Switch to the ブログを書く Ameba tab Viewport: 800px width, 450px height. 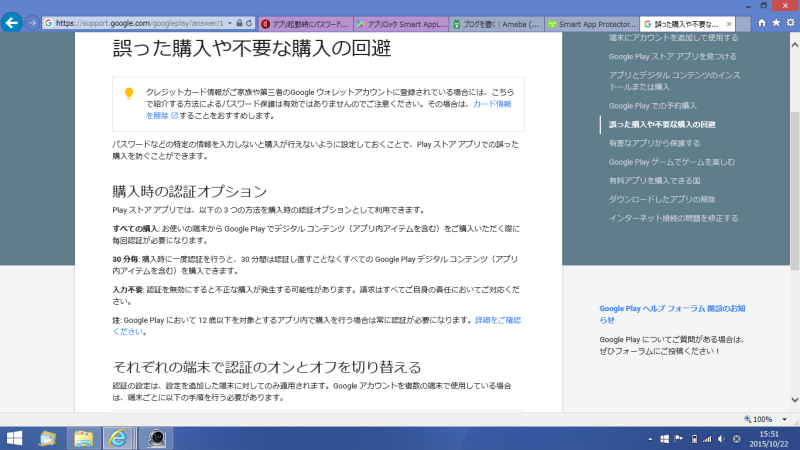pyautogui.click(x=496, y=24)
